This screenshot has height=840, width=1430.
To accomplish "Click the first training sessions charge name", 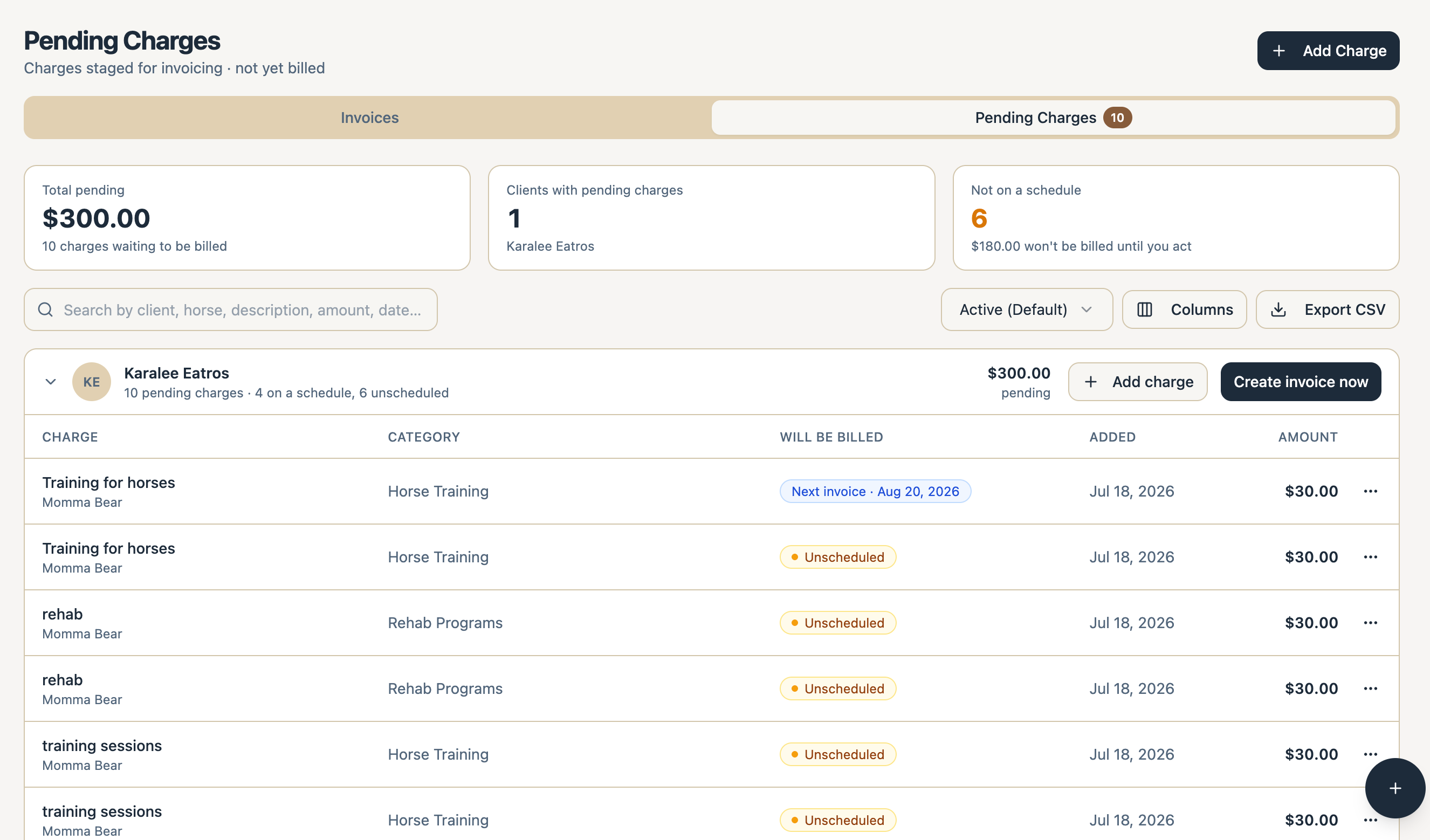I will click(x=102, y=746).
